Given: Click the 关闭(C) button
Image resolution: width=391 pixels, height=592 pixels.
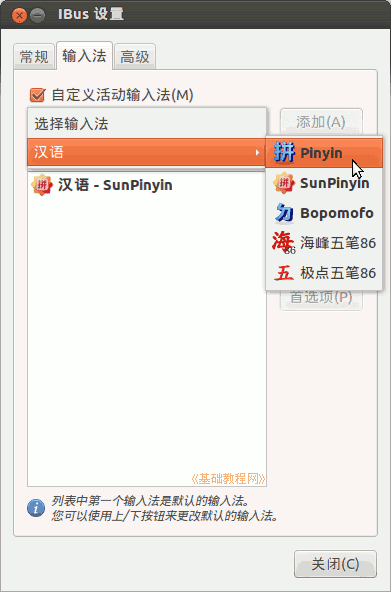Looking at the screenshot, I should point(335,564).
